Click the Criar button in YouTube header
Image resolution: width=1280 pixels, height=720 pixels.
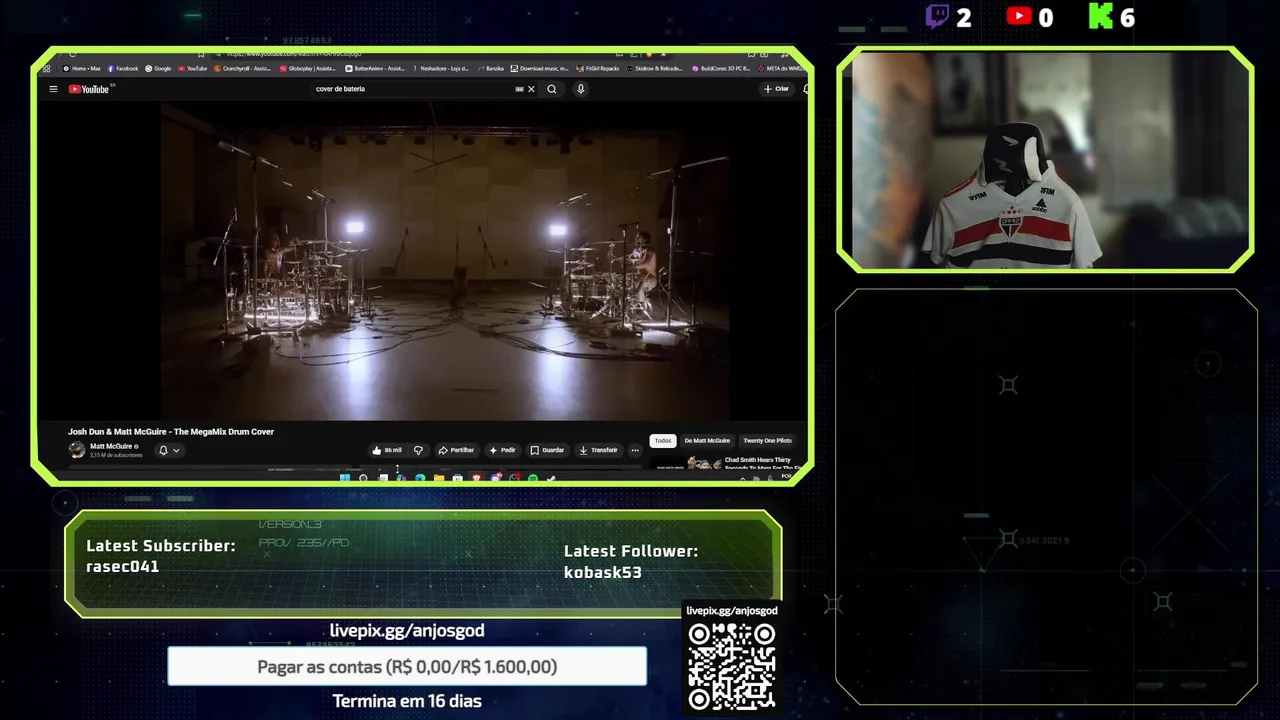coord(776,89)
